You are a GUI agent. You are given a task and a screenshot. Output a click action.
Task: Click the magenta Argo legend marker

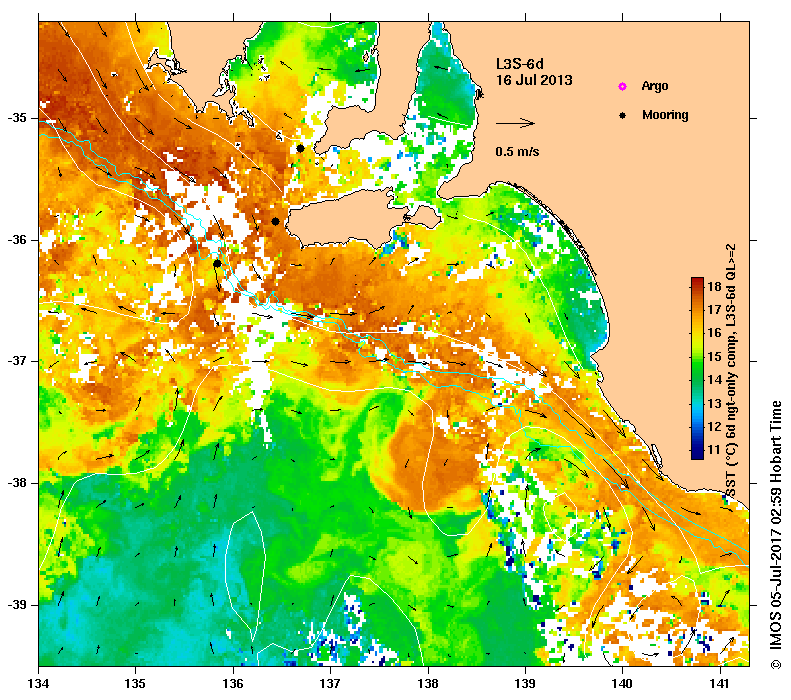[x=623, y=86]
